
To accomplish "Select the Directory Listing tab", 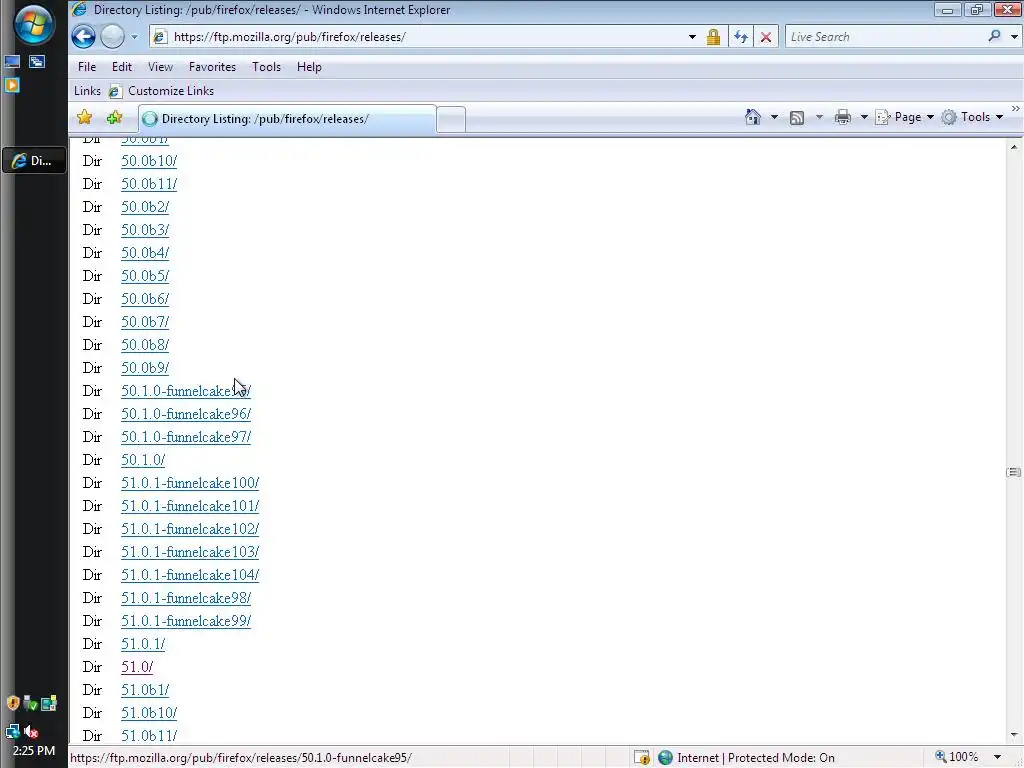I will click(x=287, y=119).
